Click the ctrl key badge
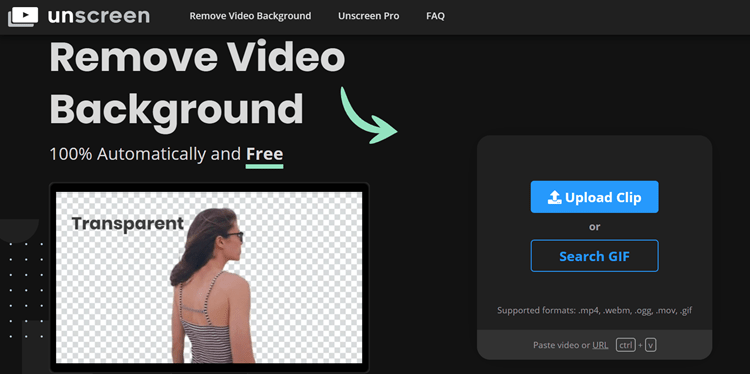This screenshot has width=750, height=374. coord(626,345)
